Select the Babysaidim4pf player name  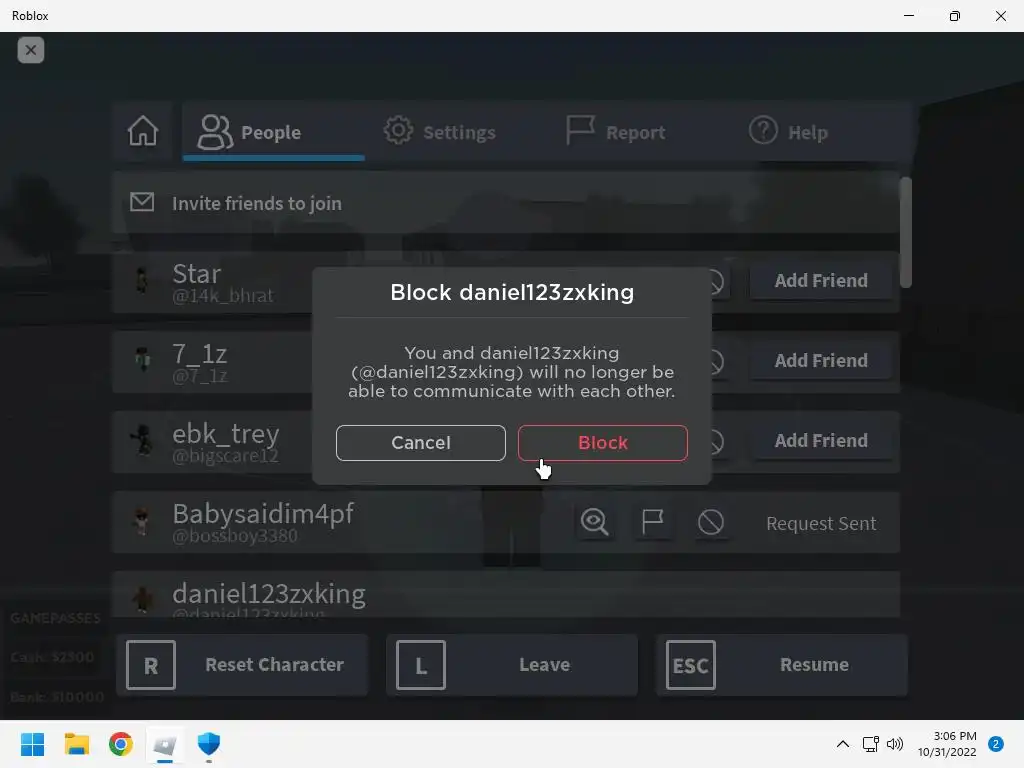pos(263,514)
